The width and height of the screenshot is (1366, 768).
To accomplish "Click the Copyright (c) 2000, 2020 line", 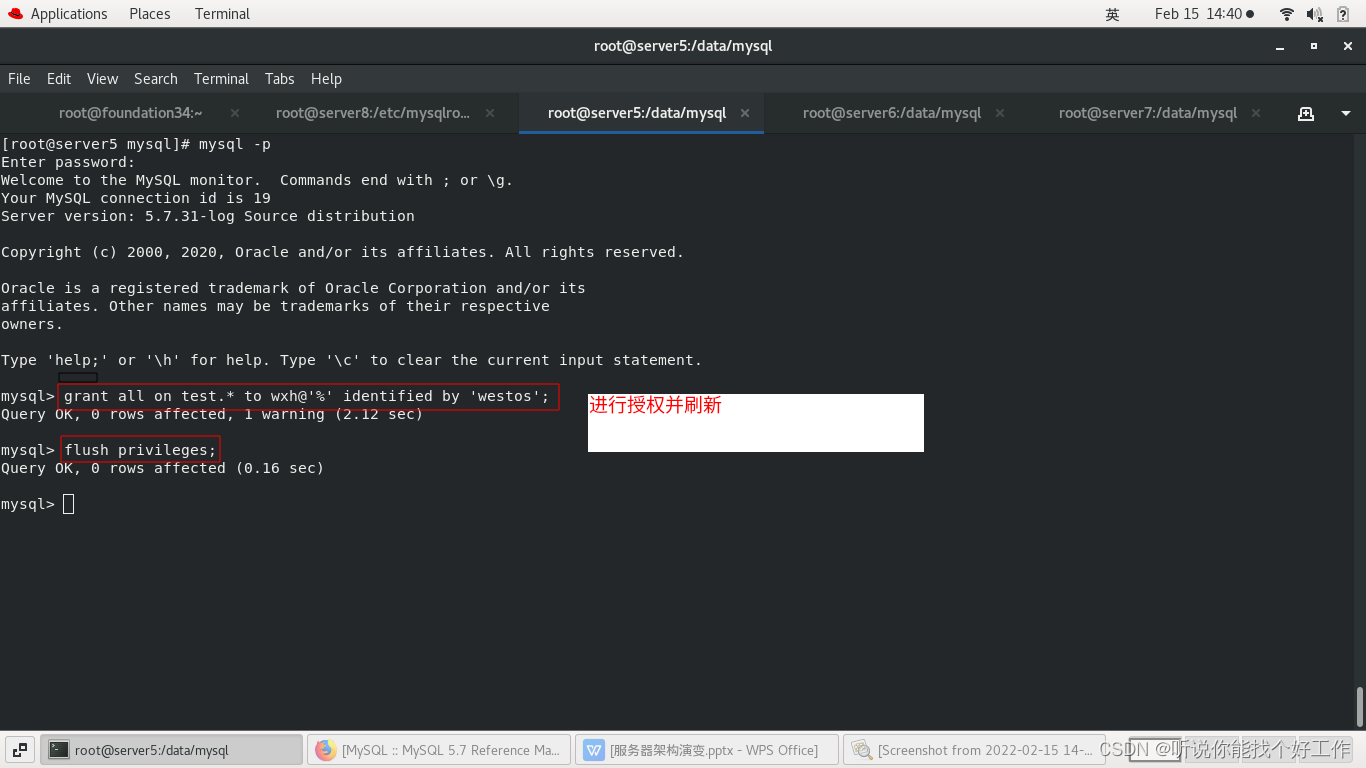I will point(343,252).
